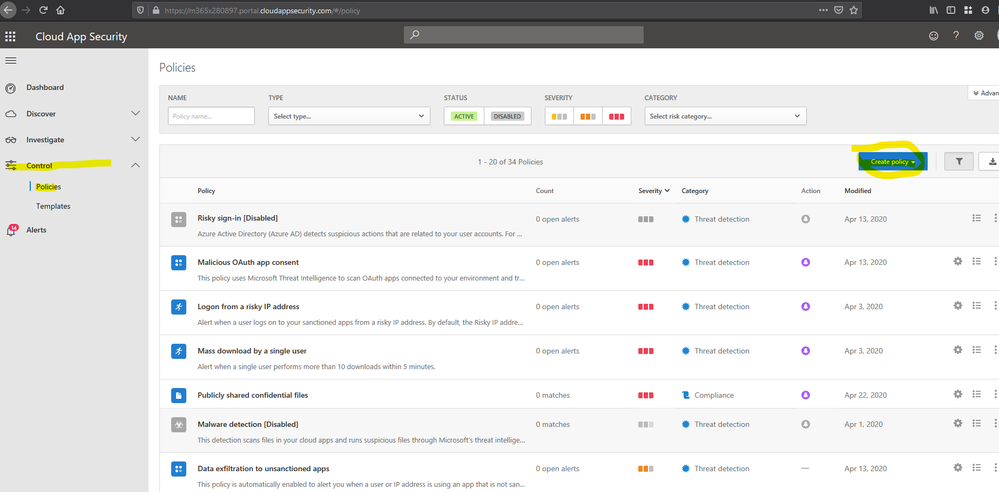Collapse the Control section chevron
This screenshot has width=999, height=492.
coord(135,165)
